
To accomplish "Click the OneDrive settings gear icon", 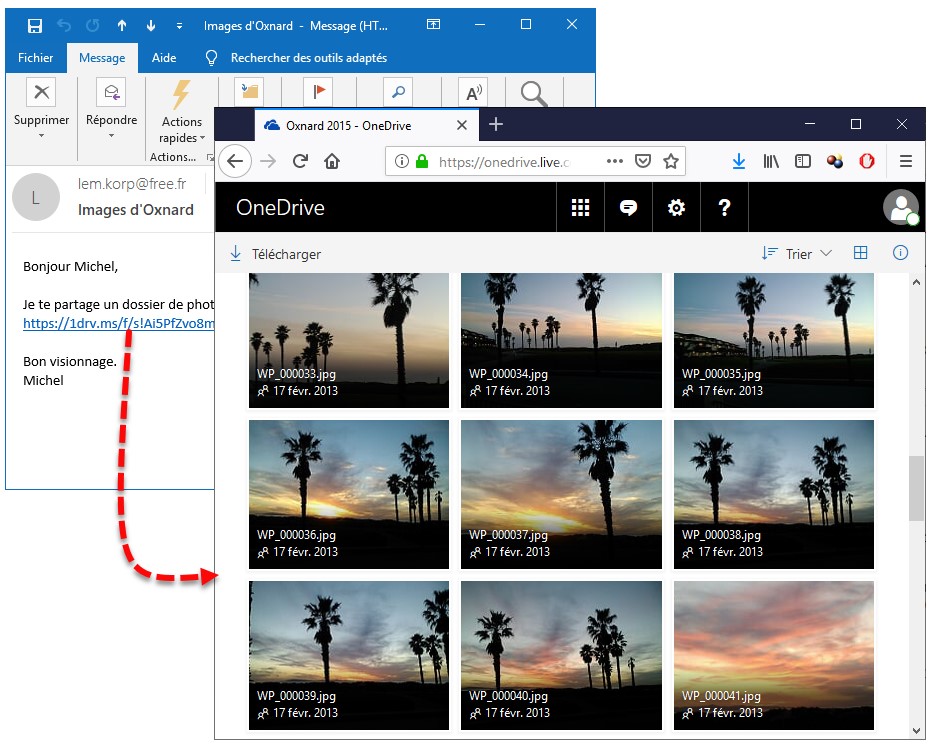I will click(676, 208).
